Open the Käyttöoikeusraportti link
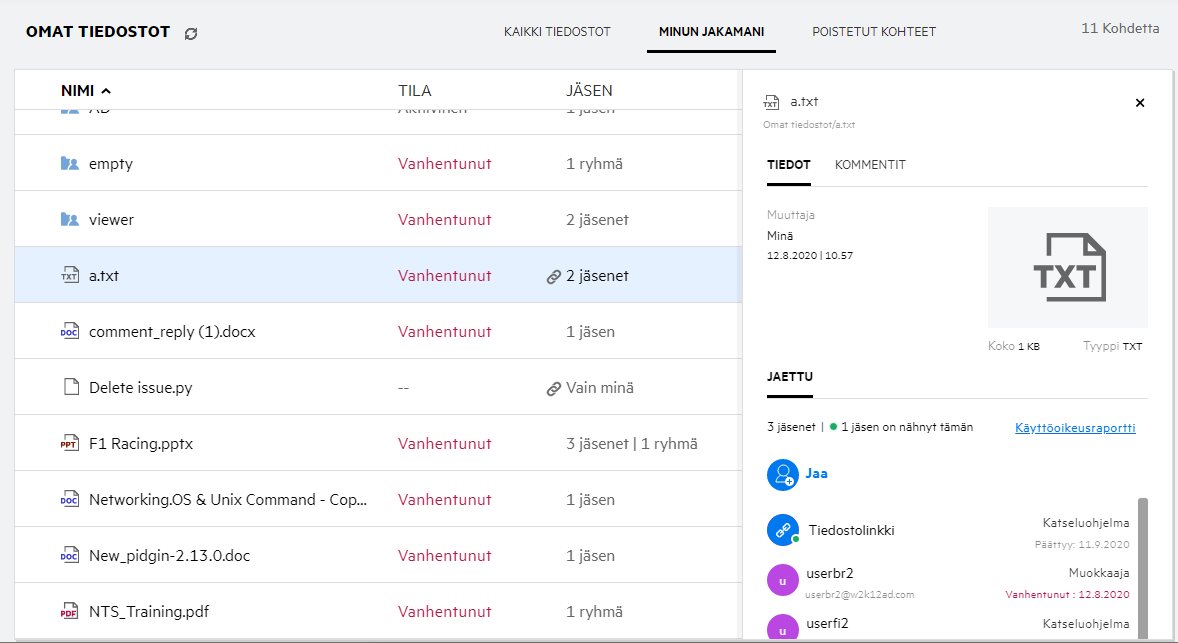 point(1075,428)
